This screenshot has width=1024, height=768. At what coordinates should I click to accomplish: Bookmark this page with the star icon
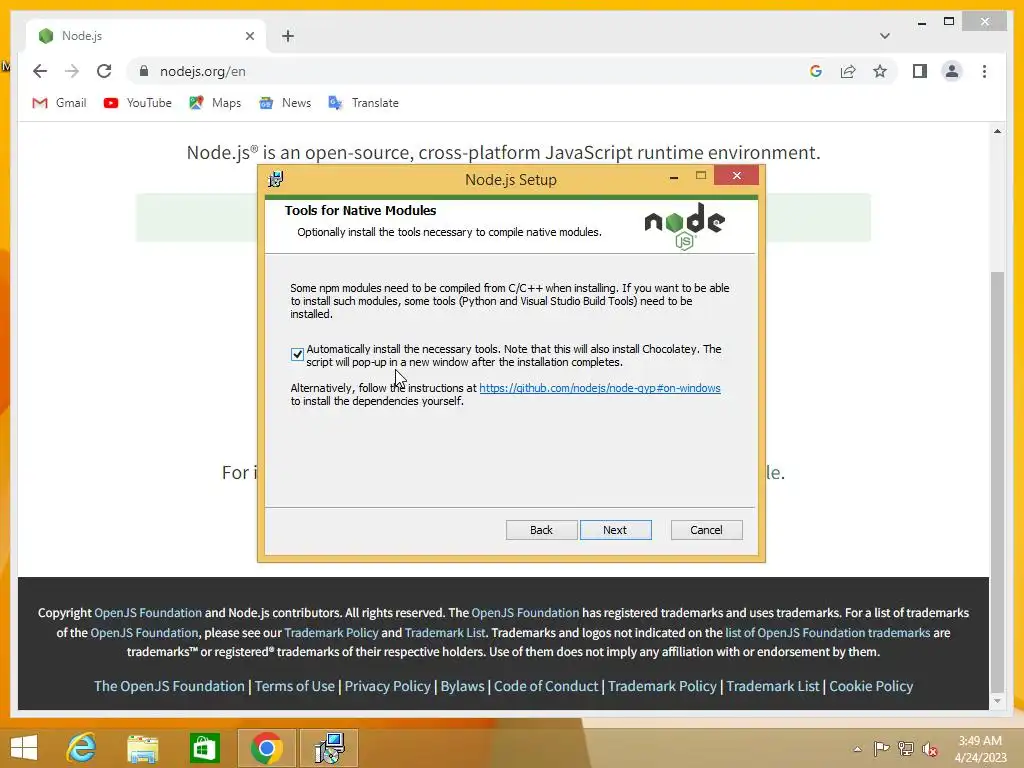click(x=880, y=71)
